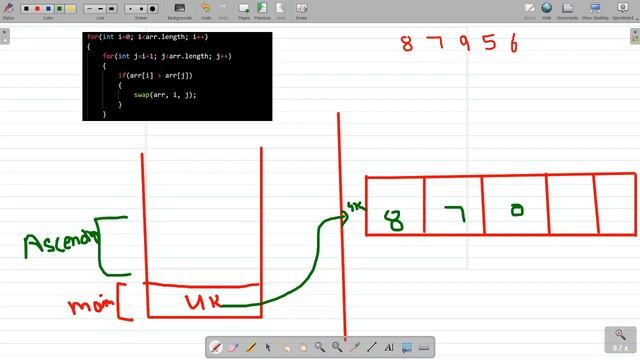Select the blue pen color

point(48,9)
